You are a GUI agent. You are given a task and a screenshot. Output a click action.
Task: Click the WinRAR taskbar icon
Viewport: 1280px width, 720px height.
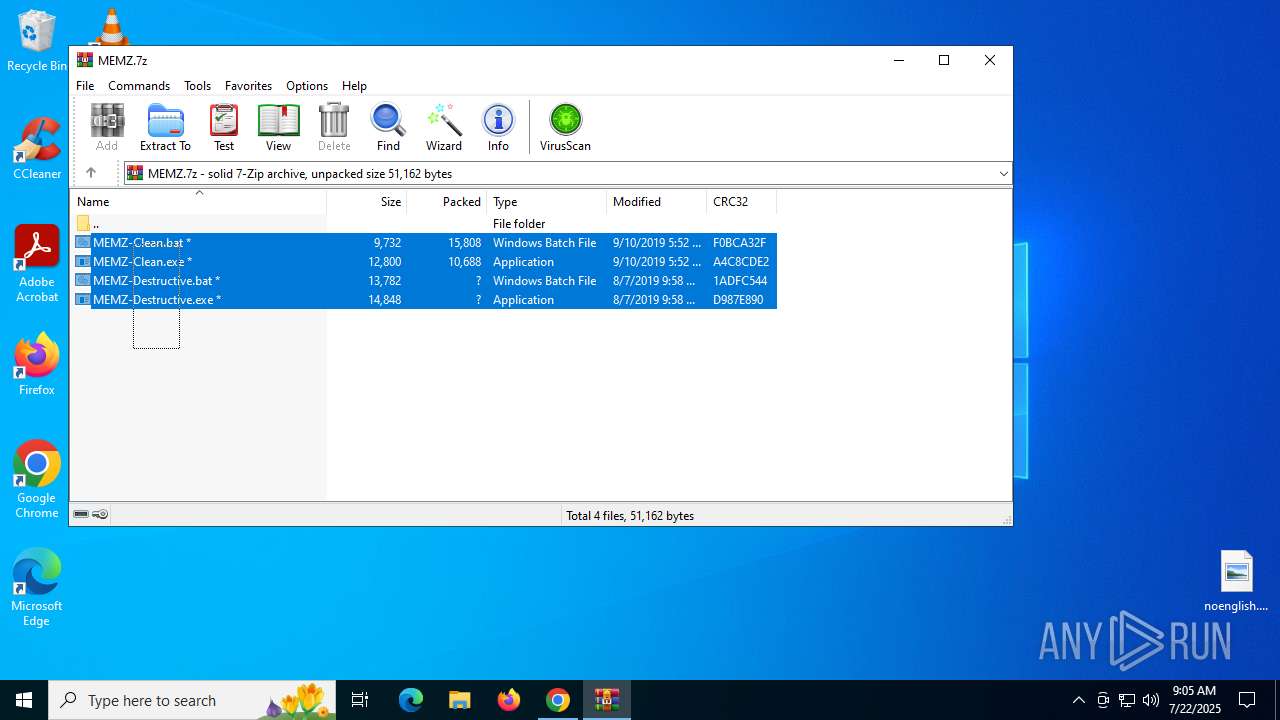607,700
